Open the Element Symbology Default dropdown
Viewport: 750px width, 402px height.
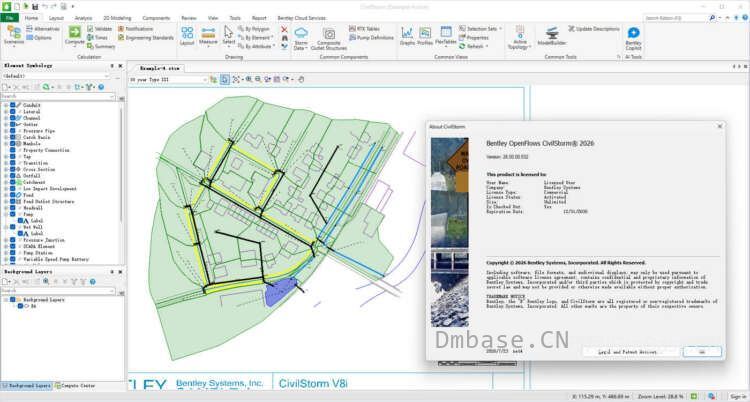click(x=56, y=76)
